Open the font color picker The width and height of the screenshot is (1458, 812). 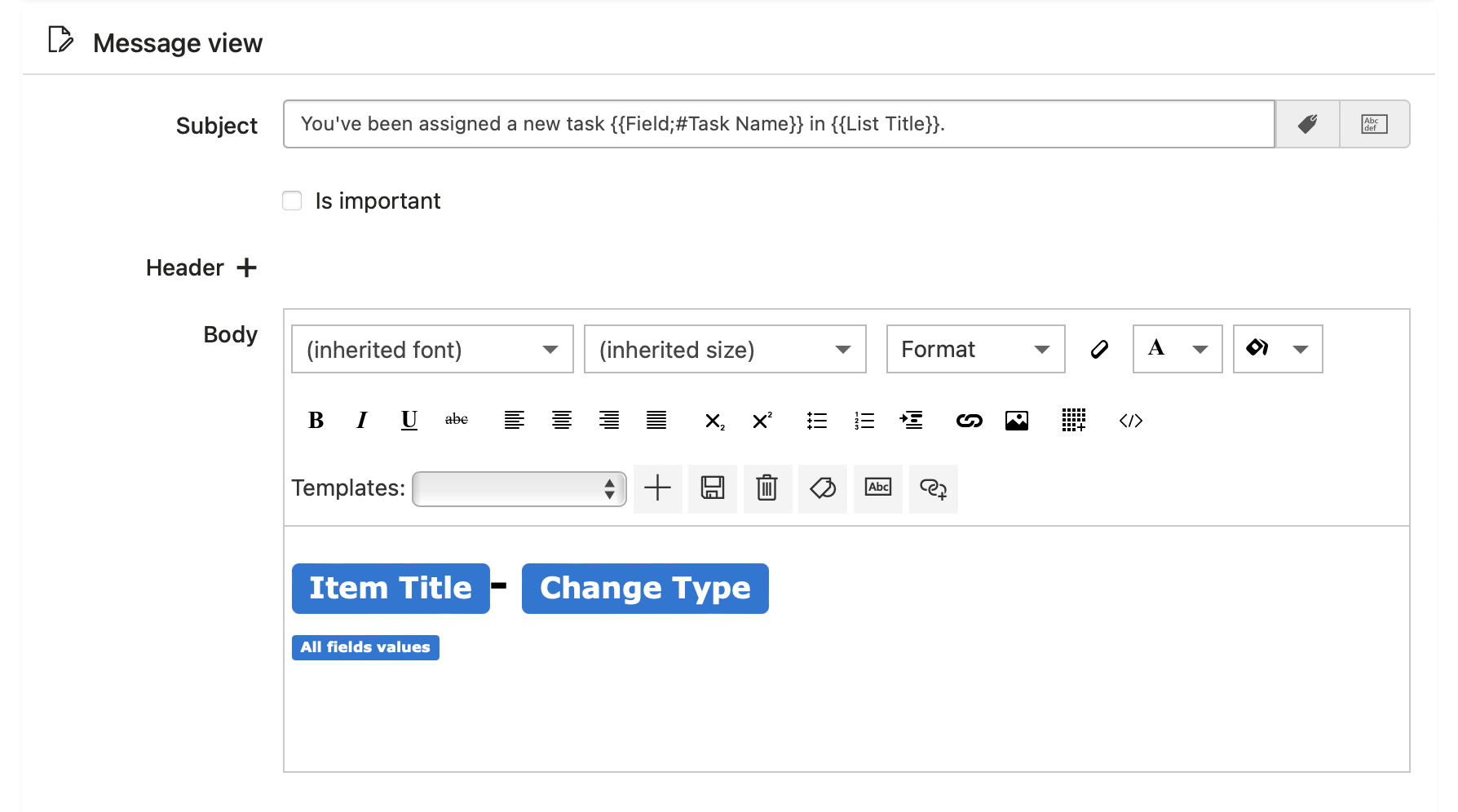[1177, 349]
